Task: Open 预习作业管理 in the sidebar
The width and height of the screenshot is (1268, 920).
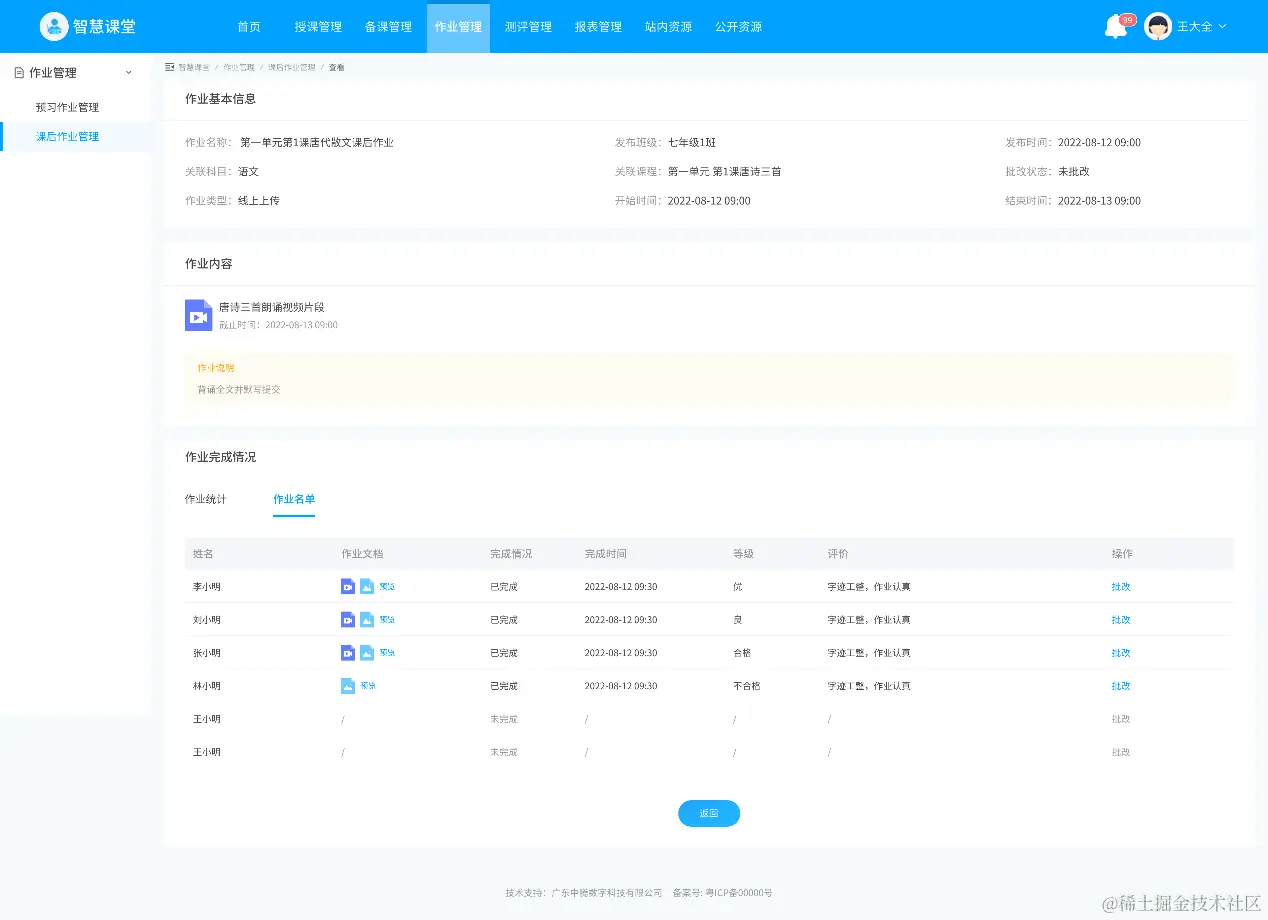Action: (x=67, y=107)
